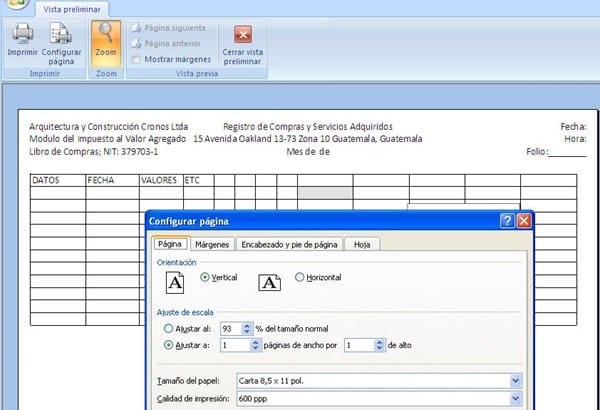
Task: Select Horizontal orientation radio button
Action: 300,277
